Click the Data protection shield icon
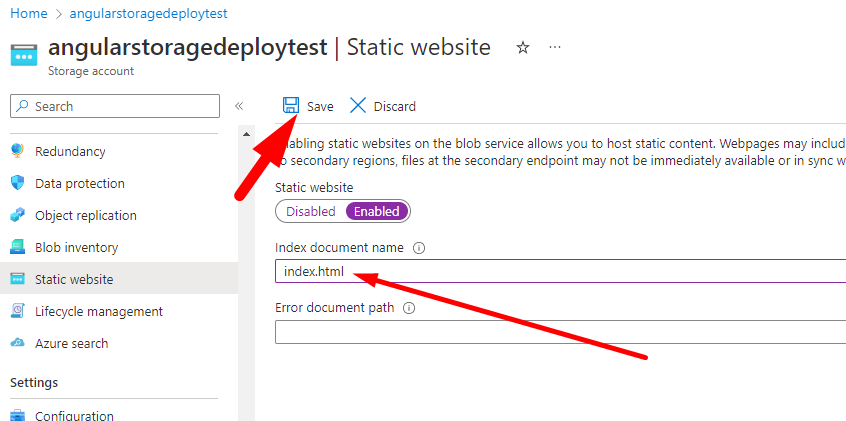Viewport: 846px width, 421px height. tap(17, 184)
